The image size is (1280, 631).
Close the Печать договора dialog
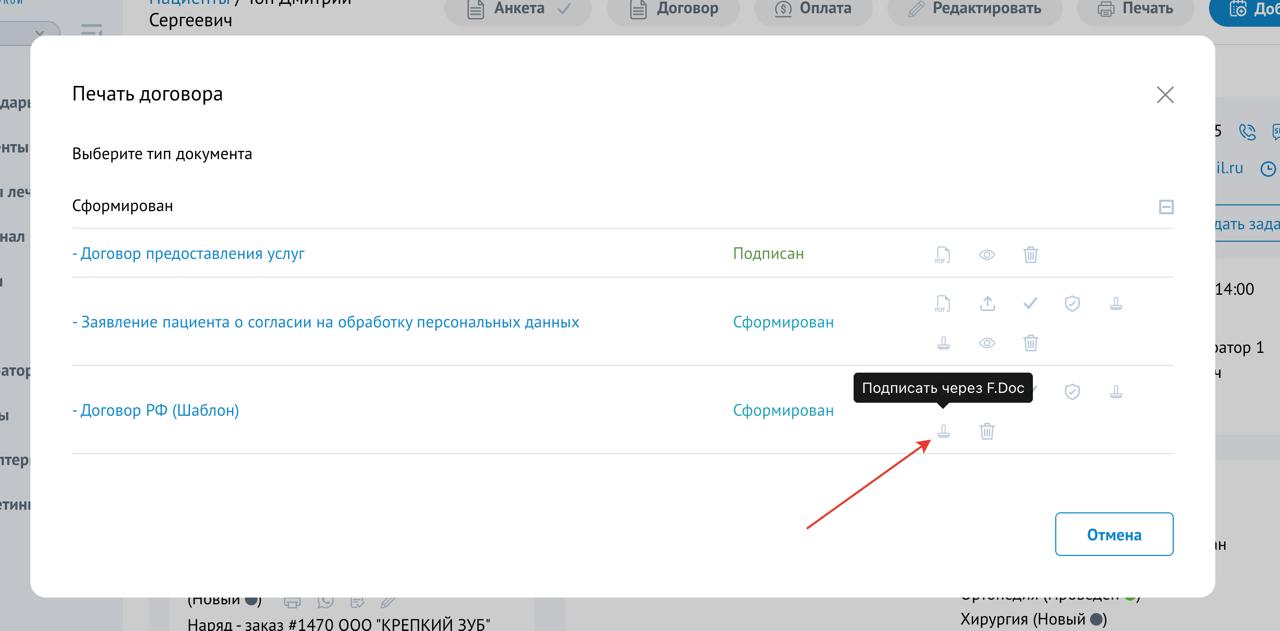[1165, 95]
